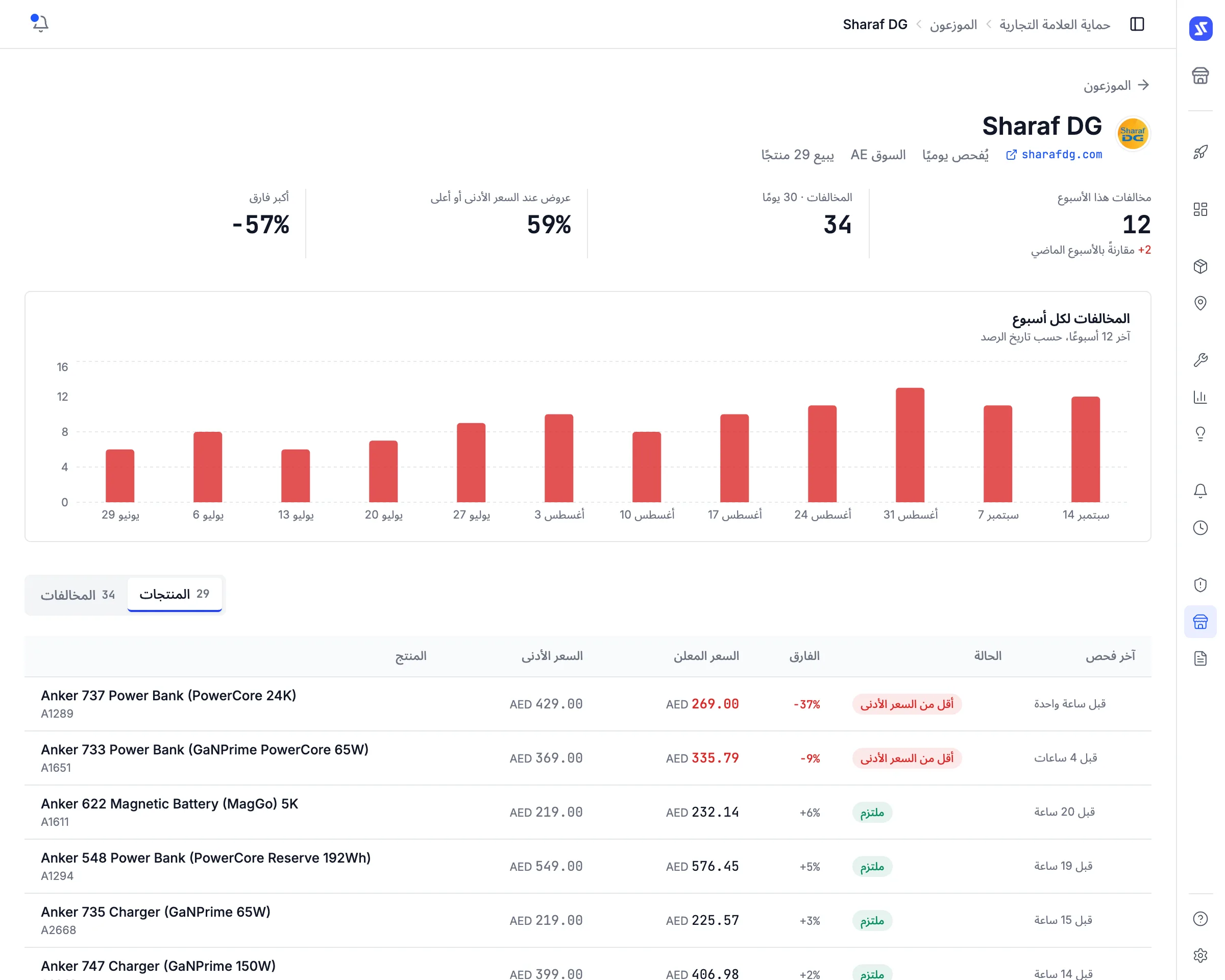Open the sharafdg.com external link
Image resolution: width=1225 pixels, height=980 pixels.
(x=1054, y=155)
